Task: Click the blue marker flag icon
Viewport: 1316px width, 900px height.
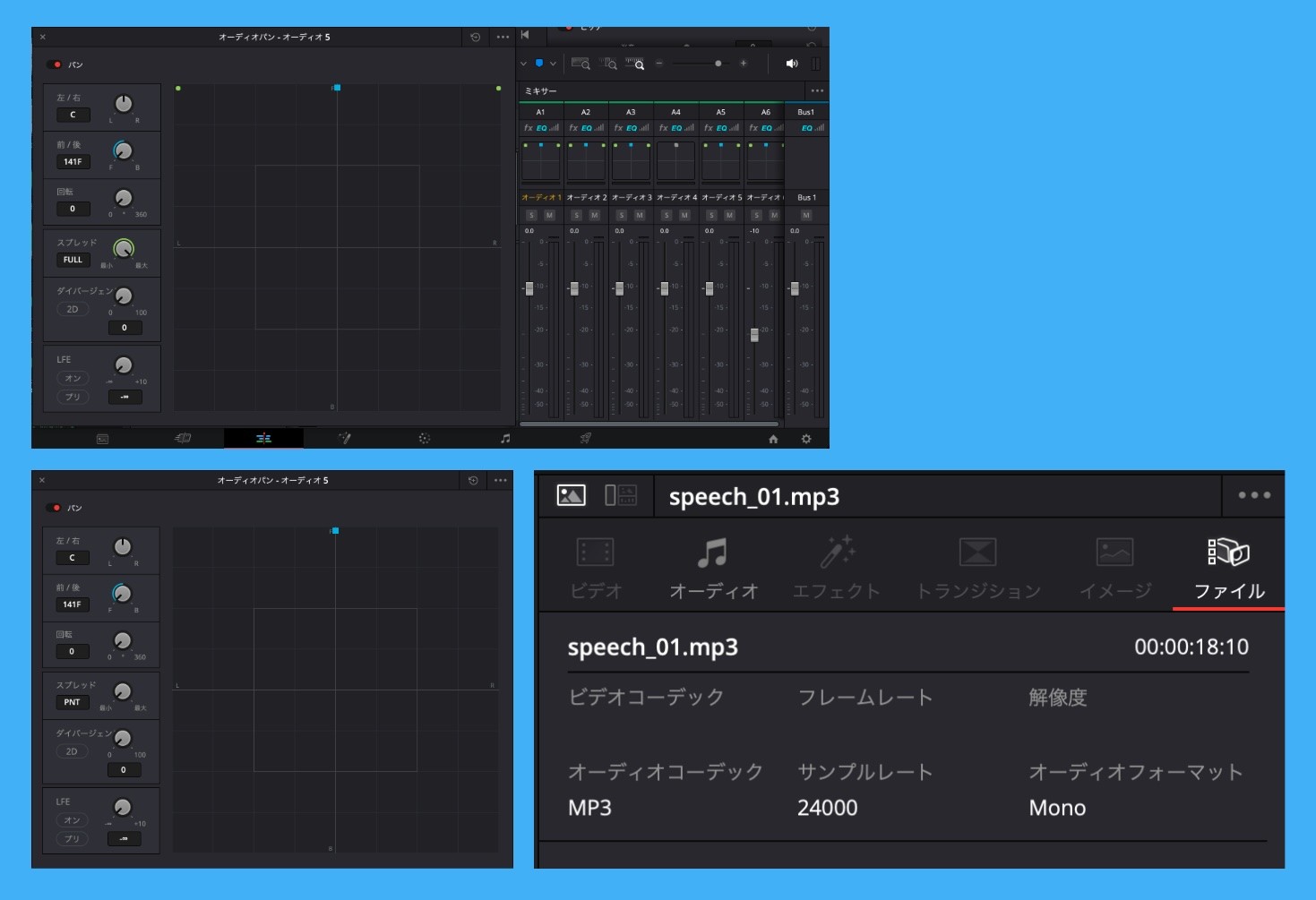Action: point(539,64)
